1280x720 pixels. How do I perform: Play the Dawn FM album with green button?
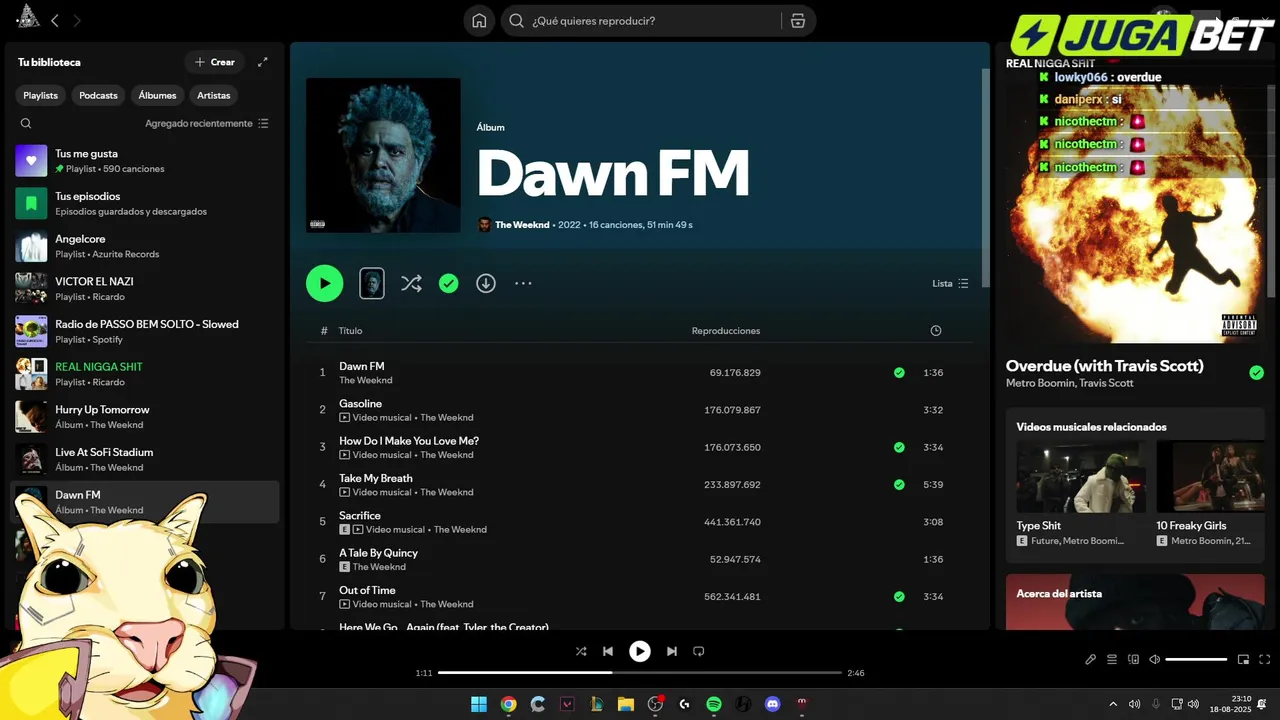324,283
